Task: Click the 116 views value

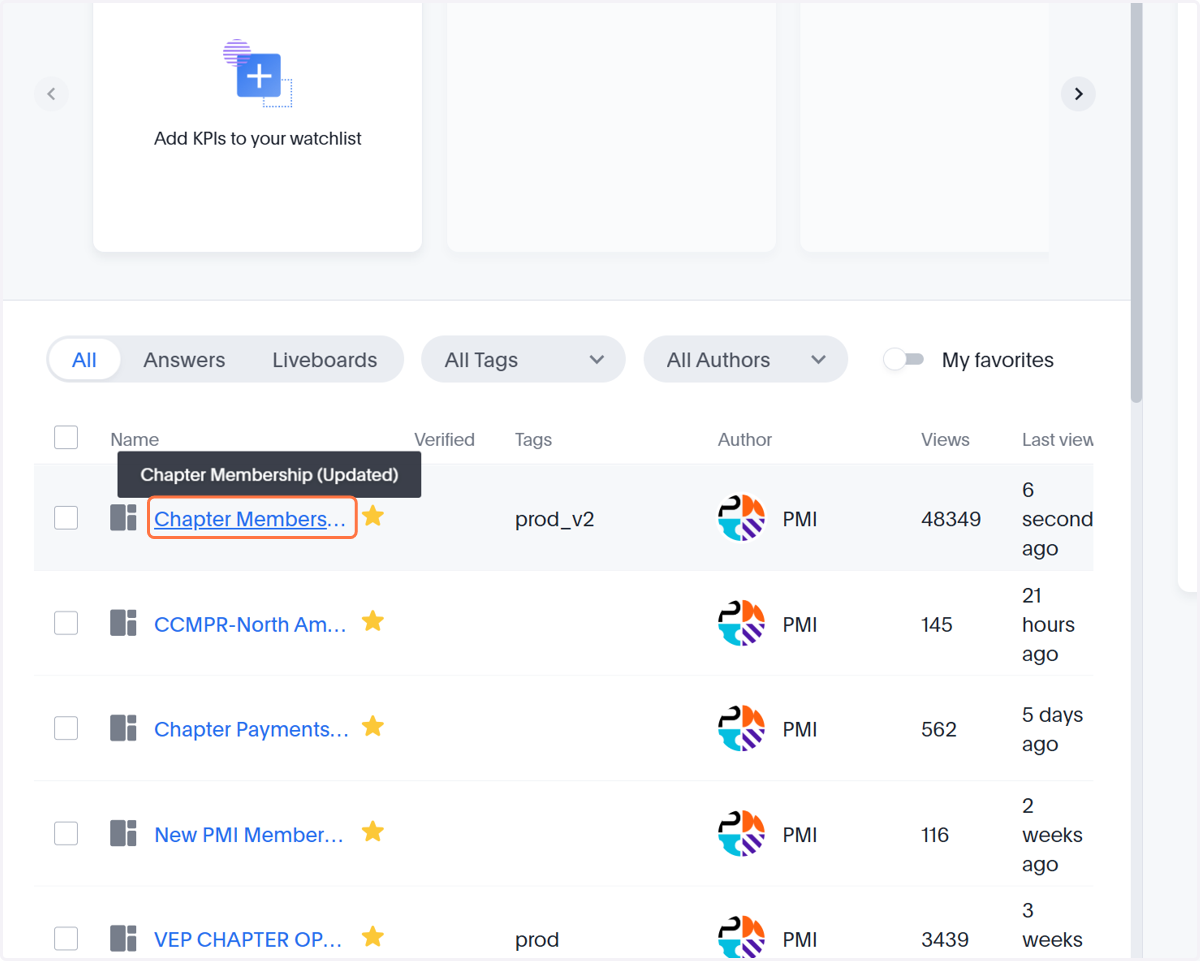Action: click(x=935, y=834)
